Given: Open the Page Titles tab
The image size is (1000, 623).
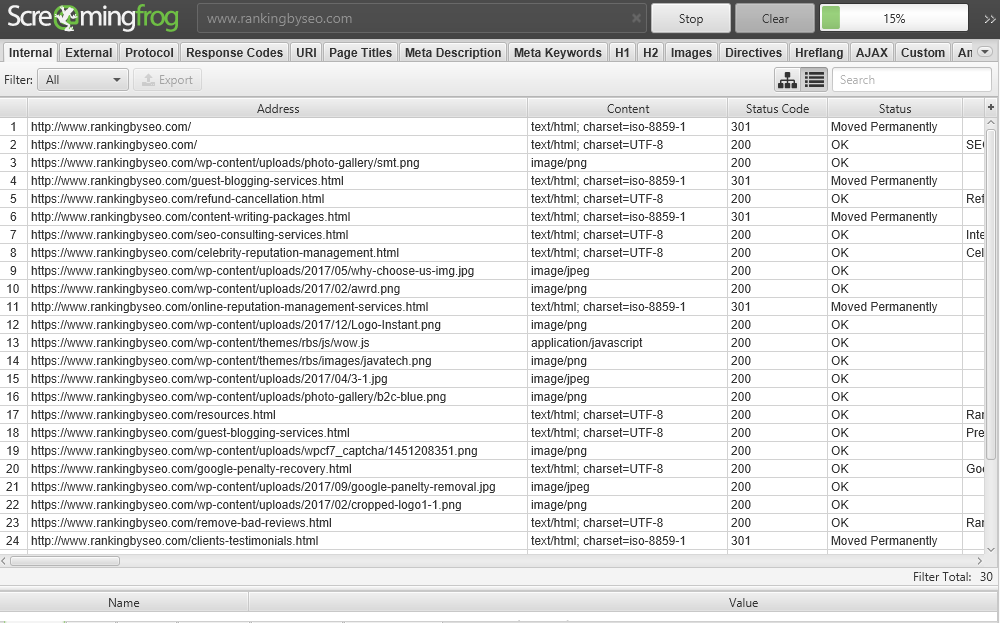Looking at the screenshot, I should click(360, 52).
